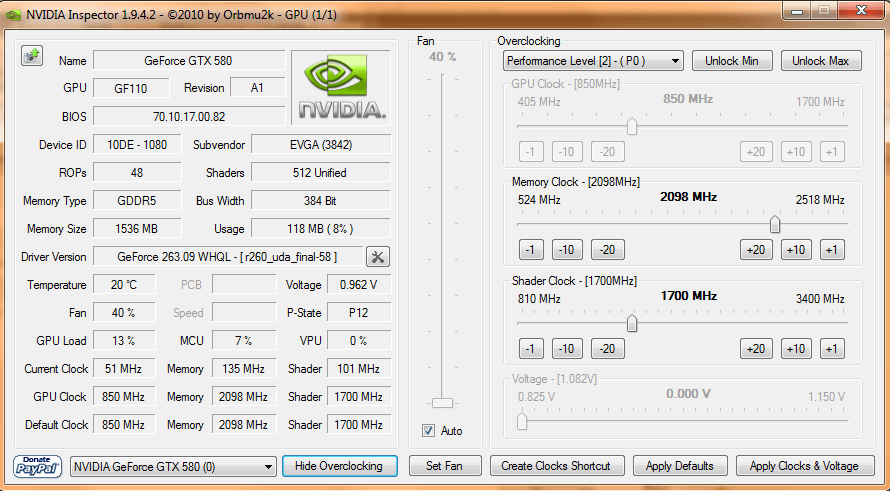The image size is (890, 491).
Task: Click the P-State field P12
Action: click(359, 313)
